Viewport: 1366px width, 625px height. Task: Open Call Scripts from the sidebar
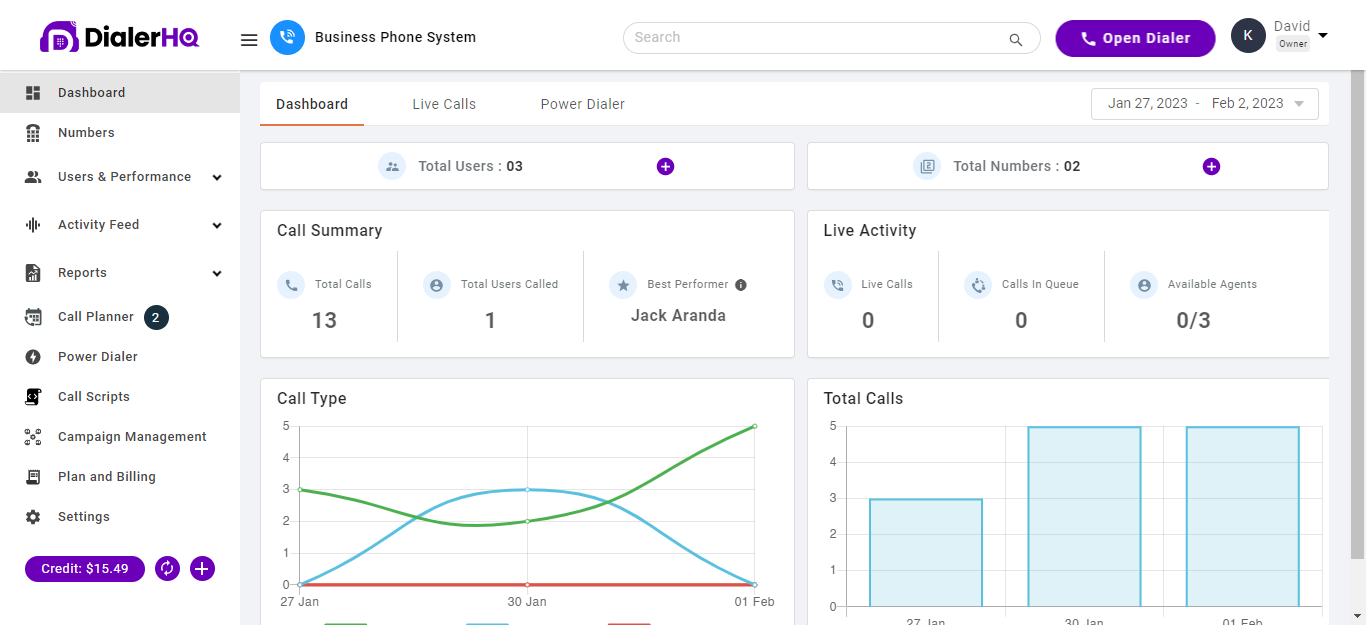pyautogui.click(x=92, y=396)
